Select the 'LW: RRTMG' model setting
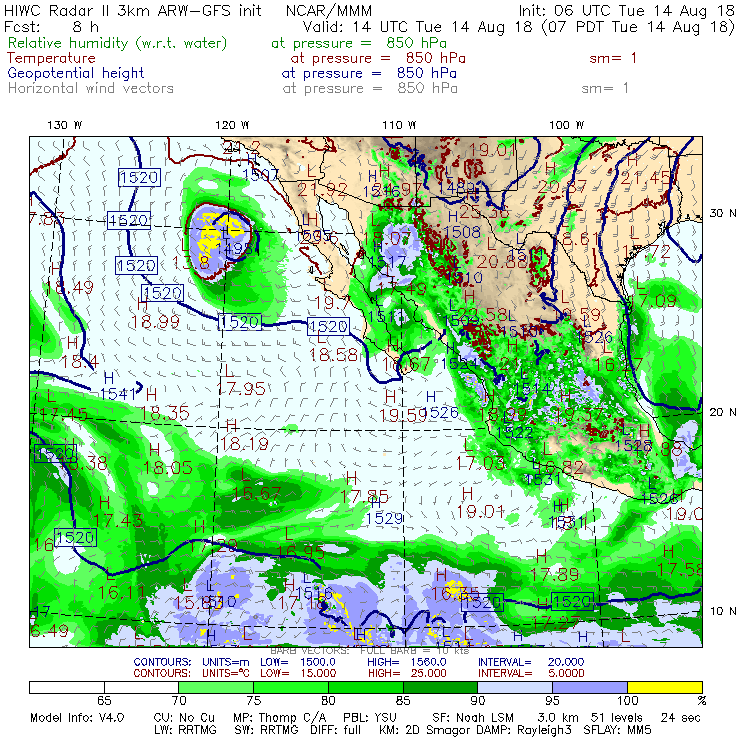The height and width of the screenshot is (740, 740). click(185, 730)
